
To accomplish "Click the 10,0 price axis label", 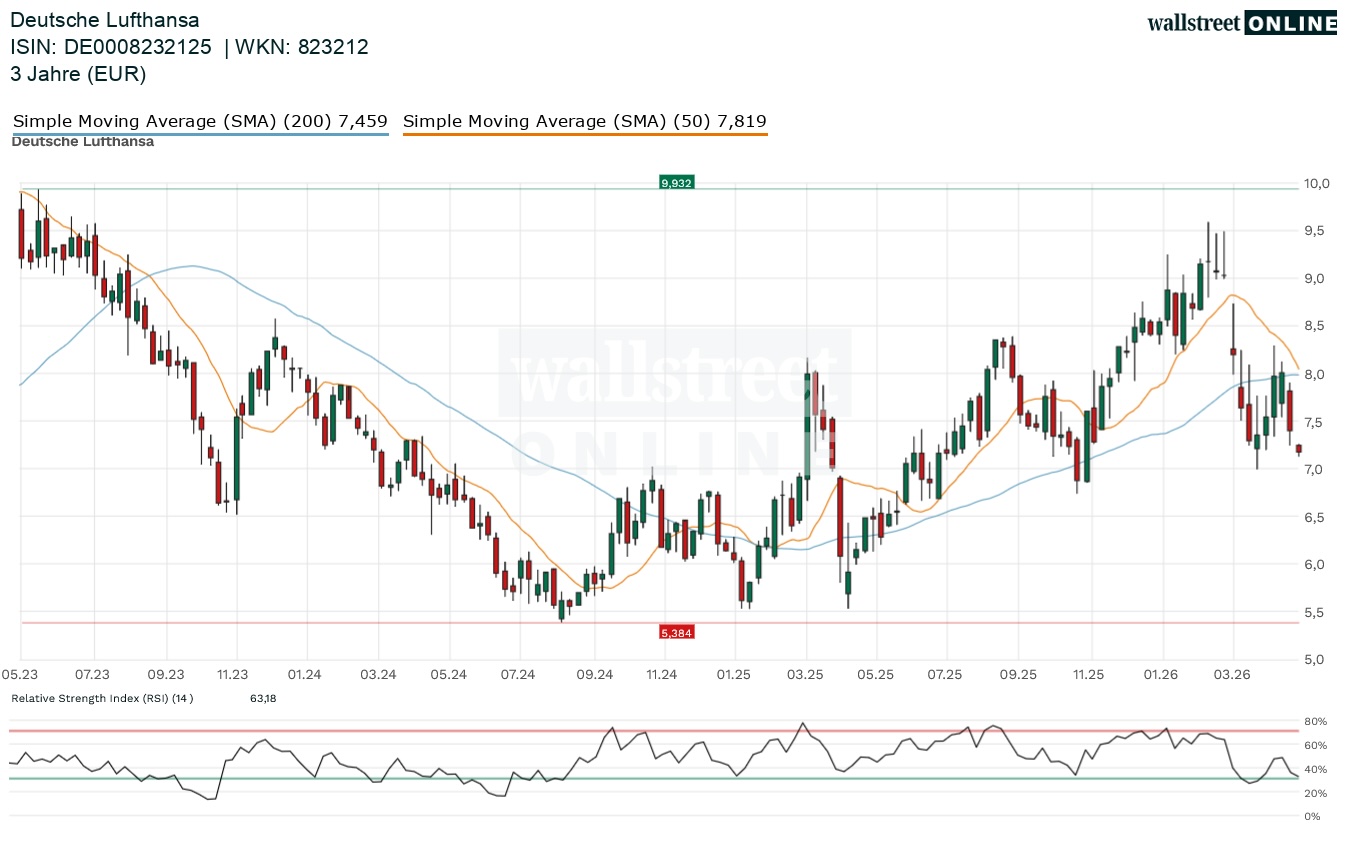I will 1317,184.
